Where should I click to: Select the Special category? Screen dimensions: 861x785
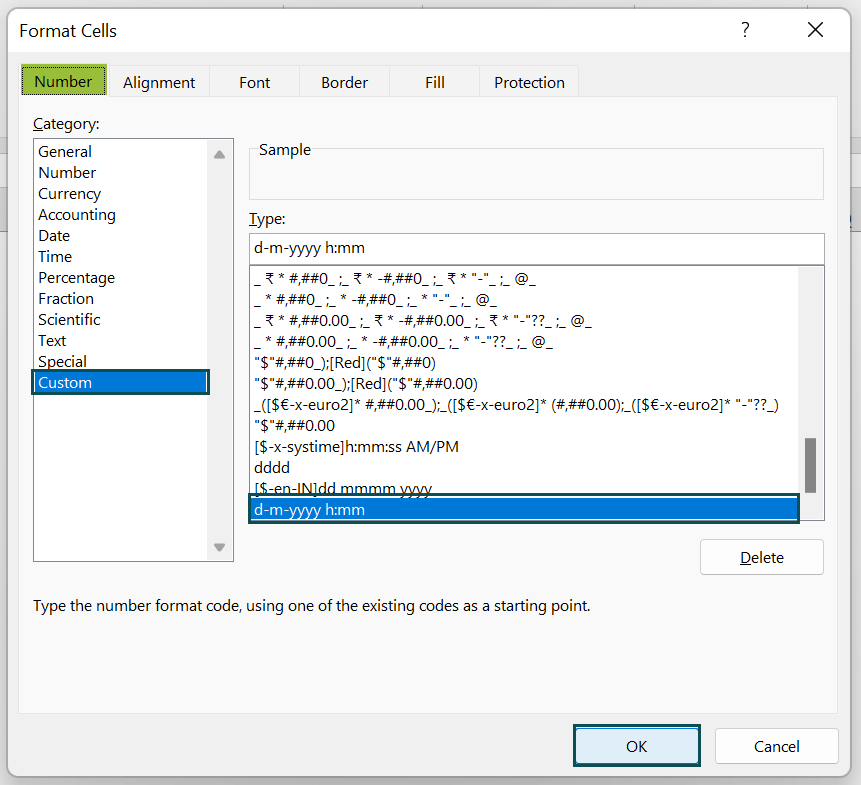coord(62,361)
